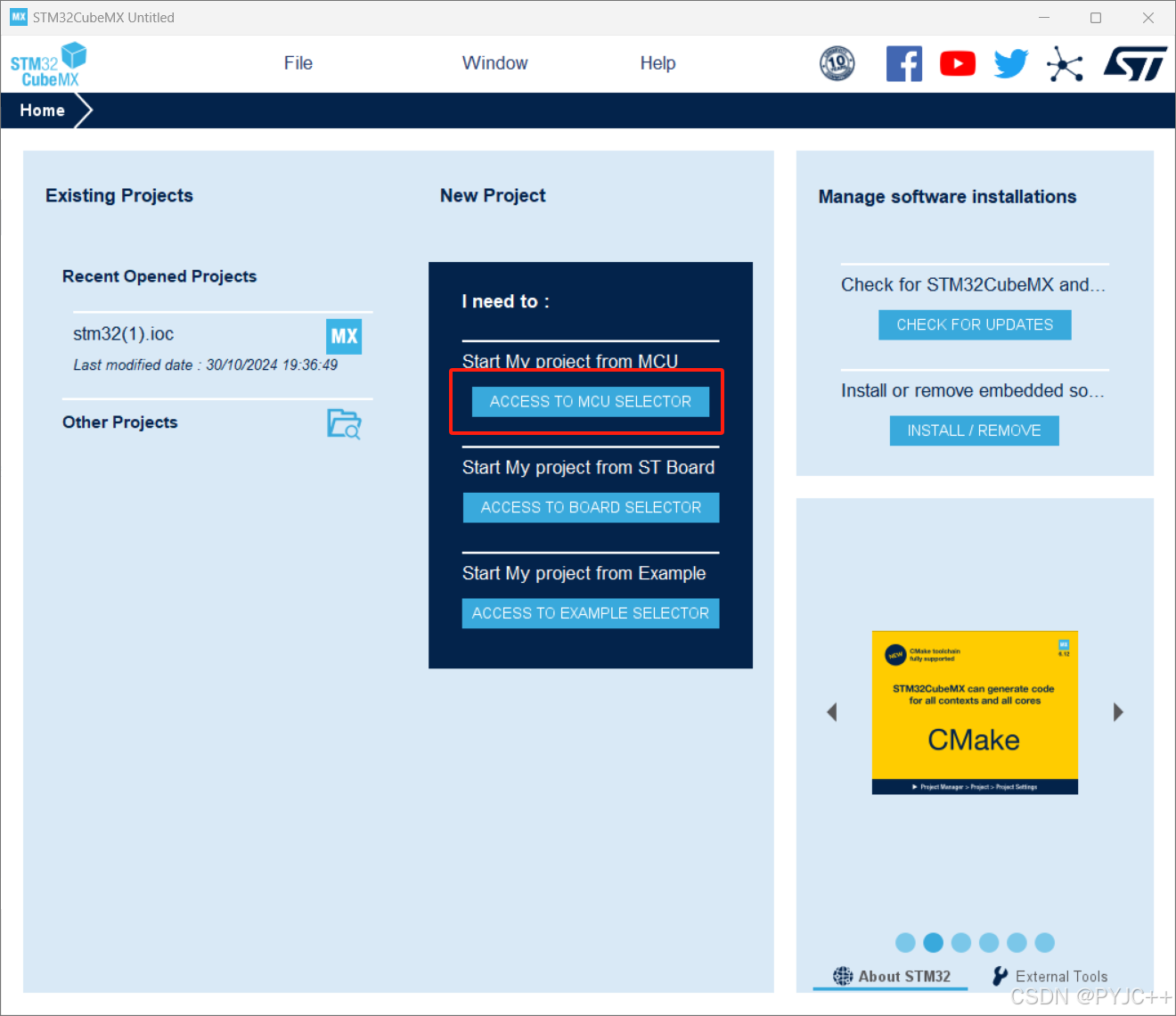Click the About STM32 globe icon
Image resolution: width=1176 pixels, height=1016 pixels.
tap(843, 976)
